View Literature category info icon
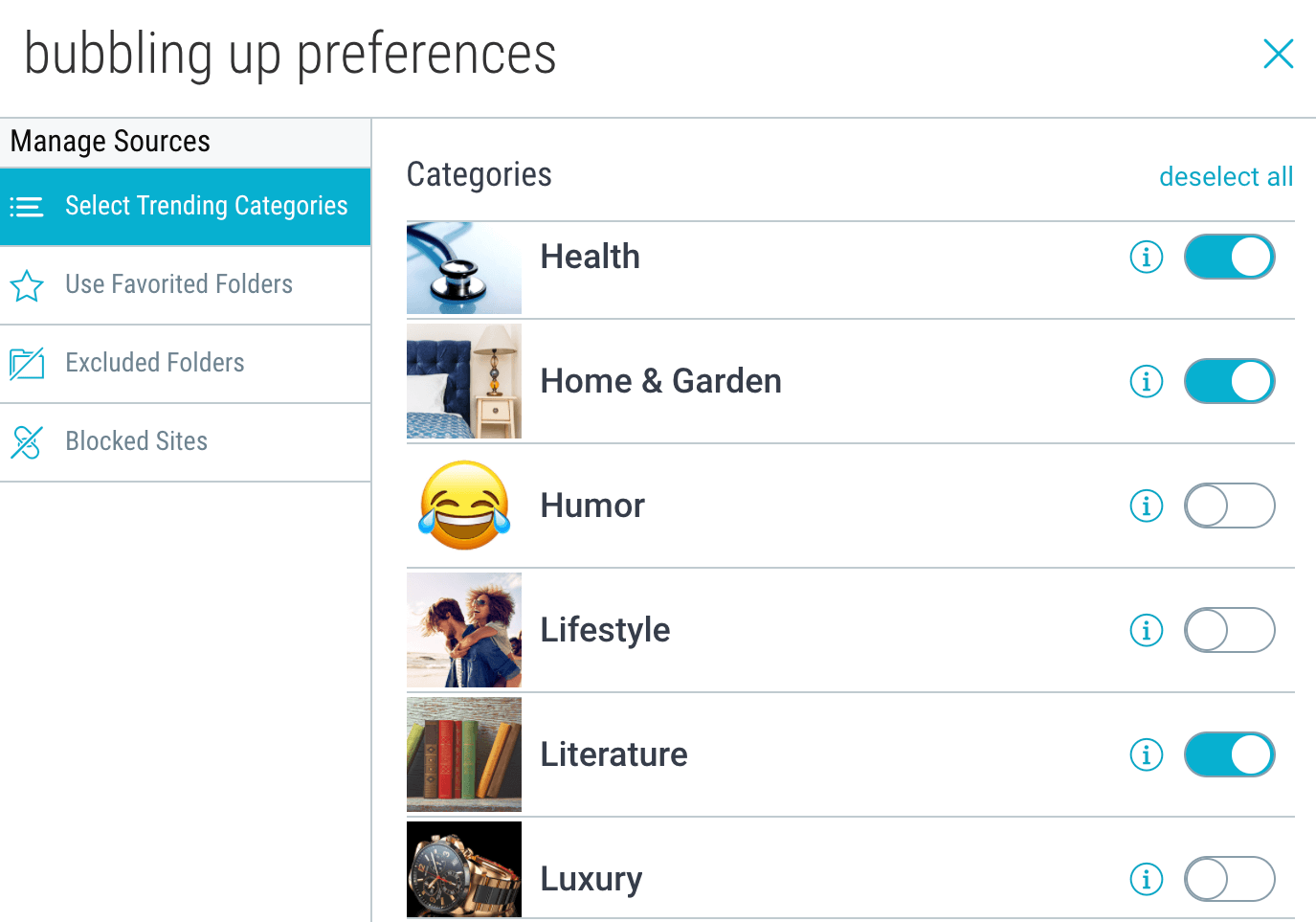The image size is (1316, 922). tap(1146, 754)
